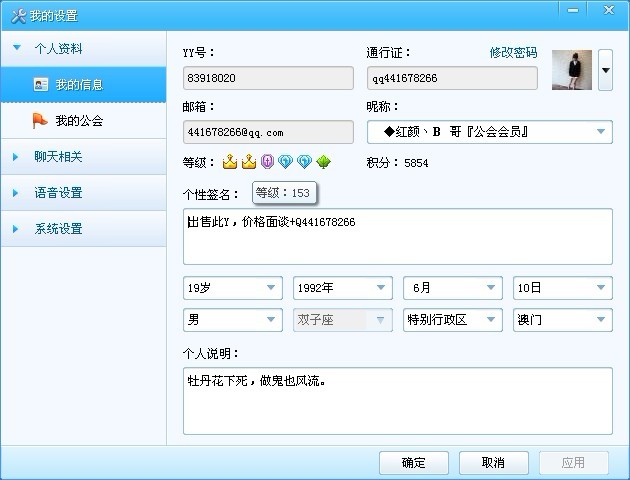630x480 pixels.
Task: Click the YY号 field showing 83918020
Action: 268,78
